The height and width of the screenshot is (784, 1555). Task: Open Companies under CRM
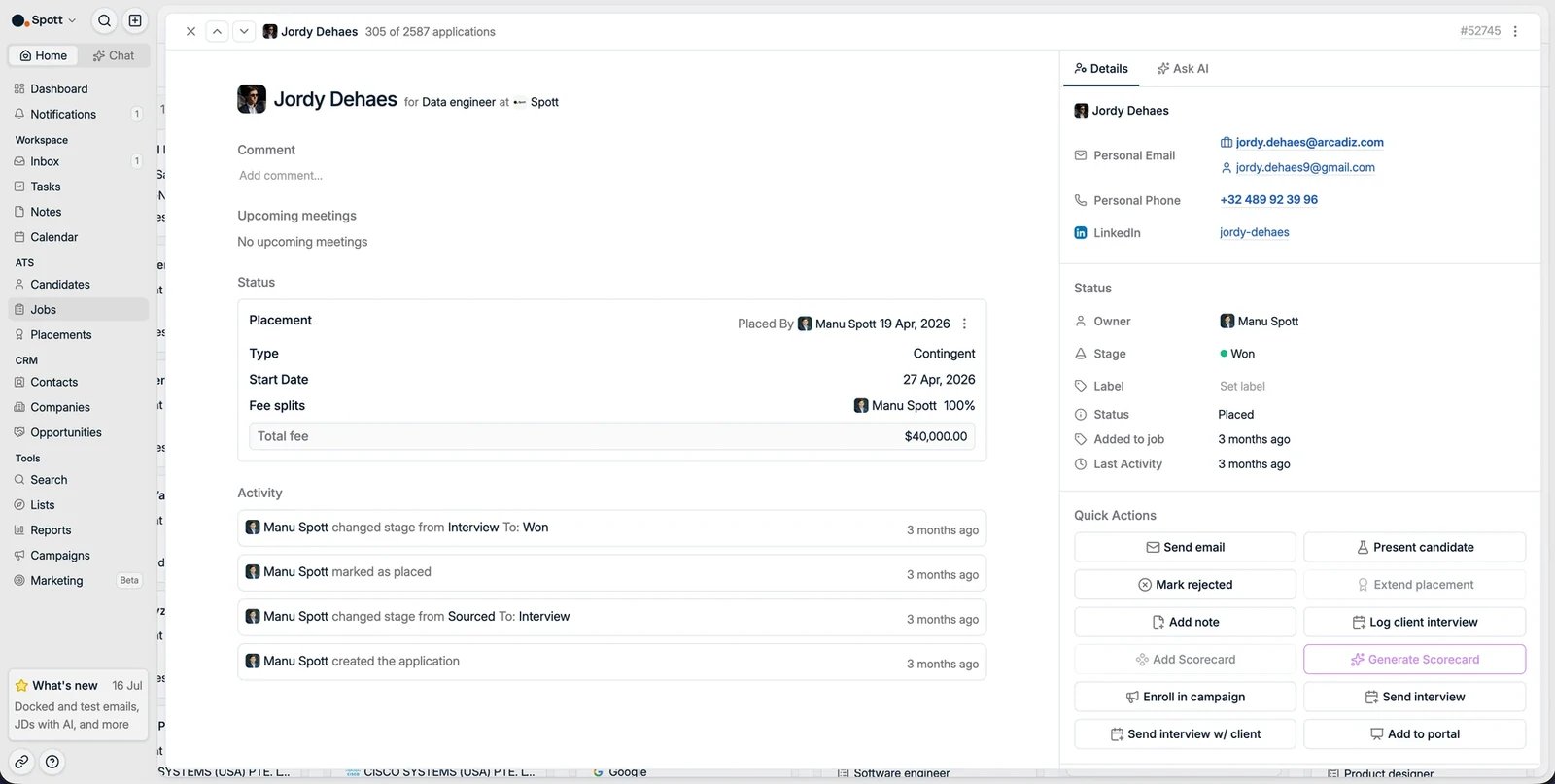79,408
